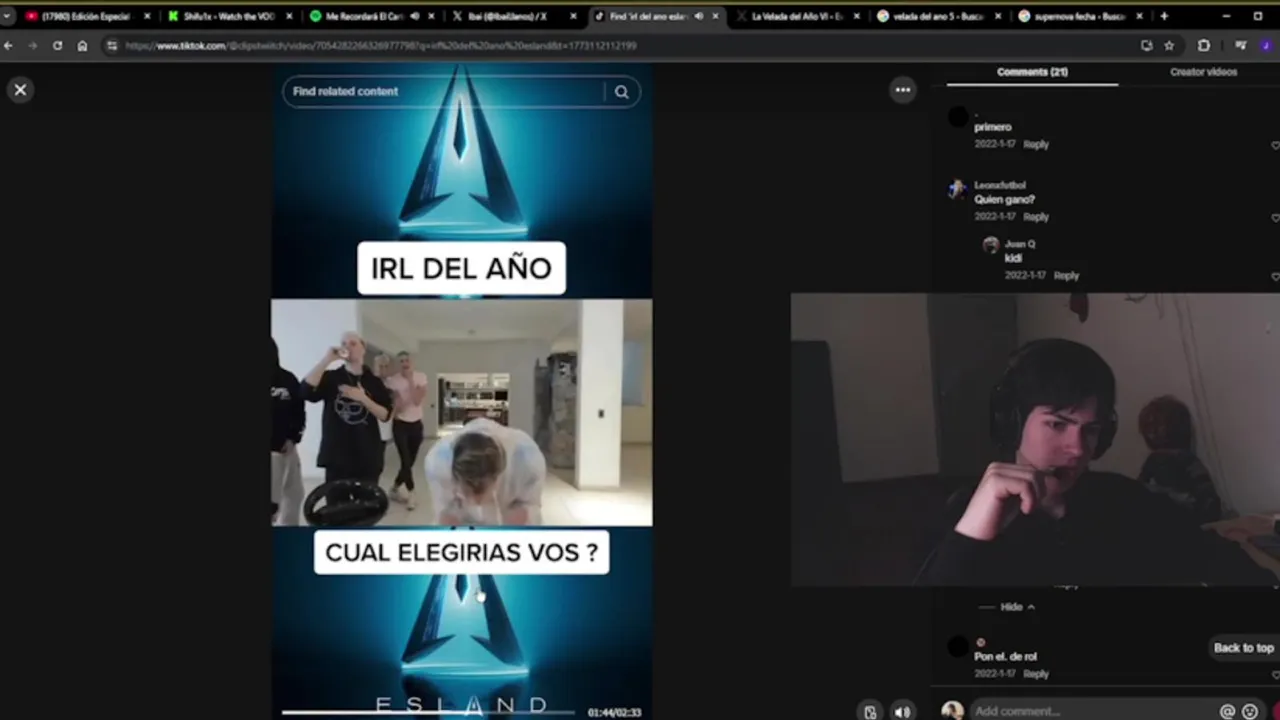
Task: Bookmark this page with the star icon
Action: coord(1169,45)
